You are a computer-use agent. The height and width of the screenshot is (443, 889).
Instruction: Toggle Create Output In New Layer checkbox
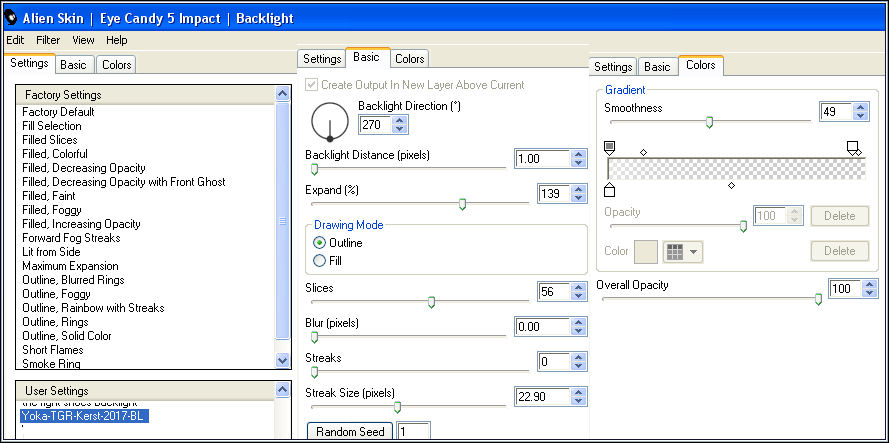point(311,85)
